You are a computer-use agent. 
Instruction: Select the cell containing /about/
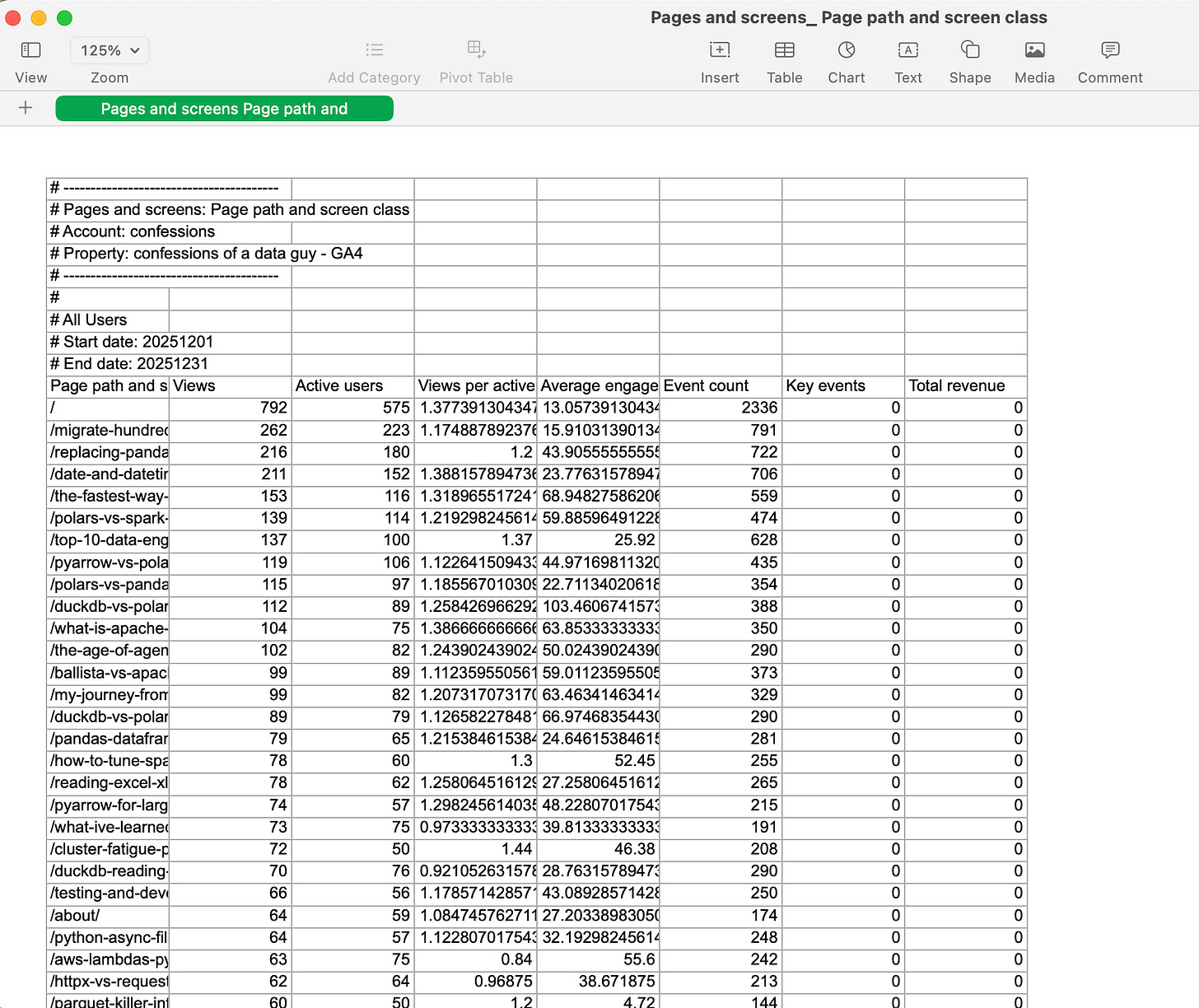pyautogui.click(x=107, y=915)
